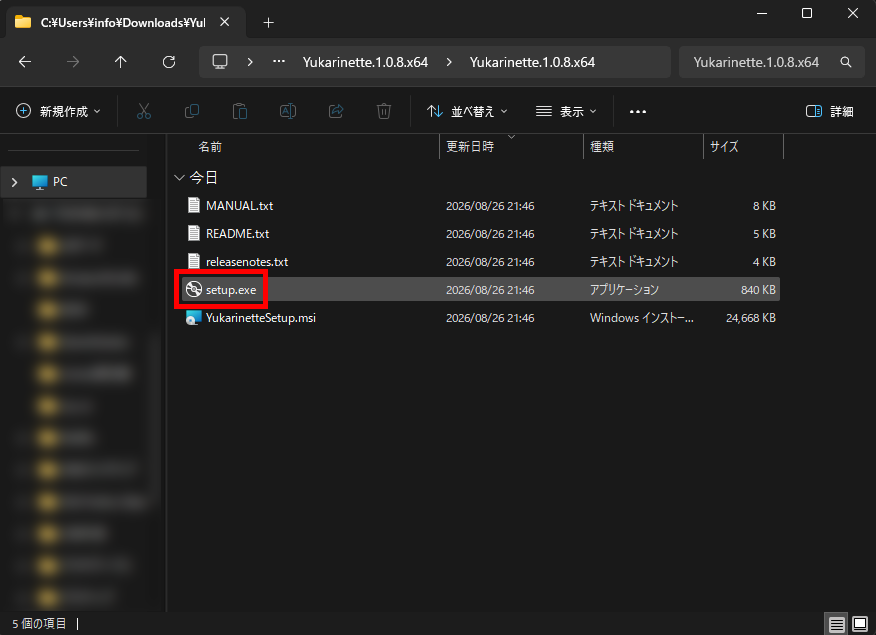
Task: Refresh the current folder view
Action: [x=169, y=62]
